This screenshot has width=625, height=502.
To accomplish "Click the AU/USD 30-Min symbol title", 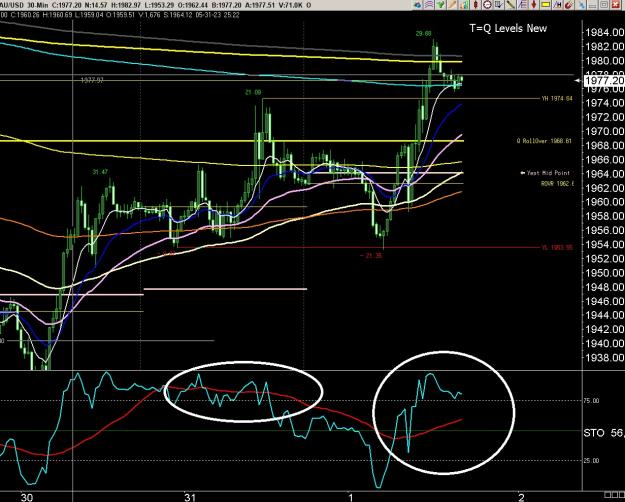I will 23,5.
